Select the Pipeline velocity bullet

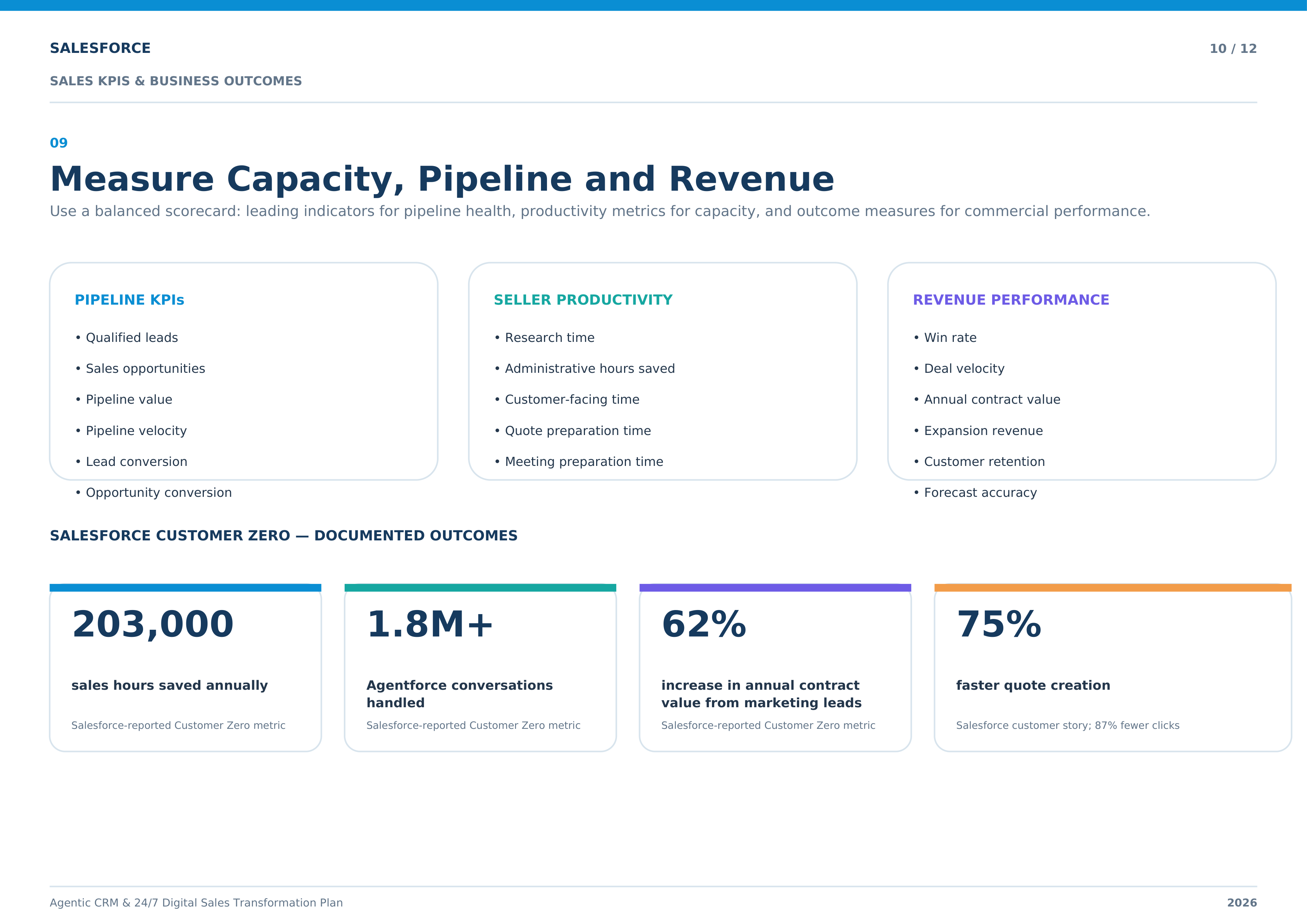(x=131, y=431)
